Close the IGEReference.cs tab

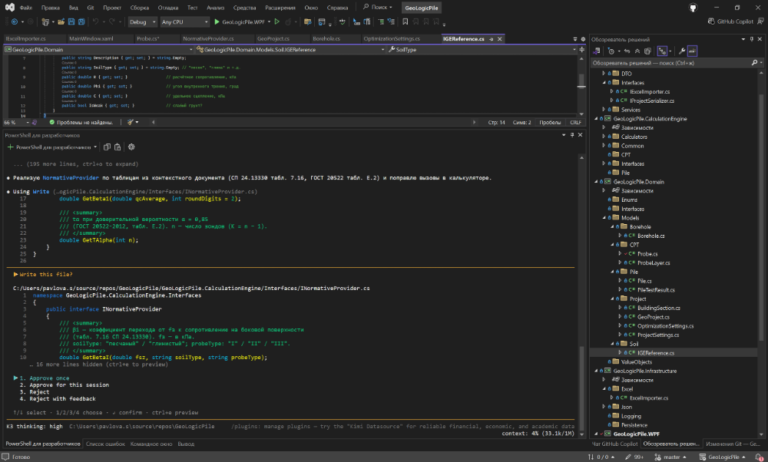[x=500, y=39]
